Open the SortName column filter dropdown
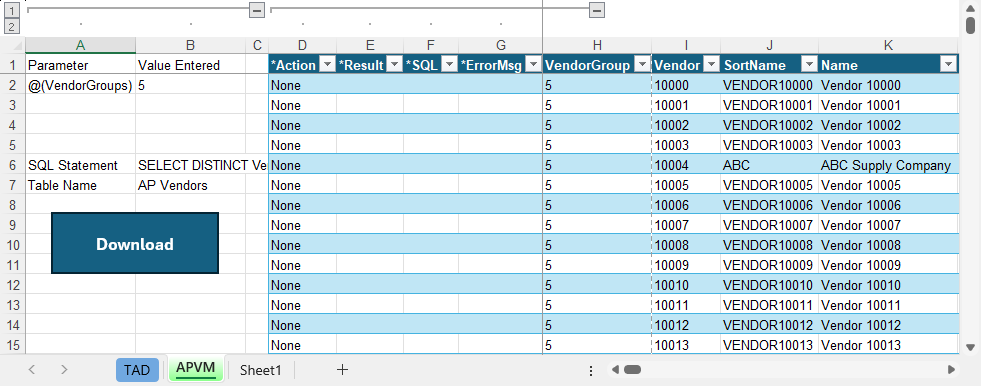This screenshot has height=386, width=981. coord(810,64)
